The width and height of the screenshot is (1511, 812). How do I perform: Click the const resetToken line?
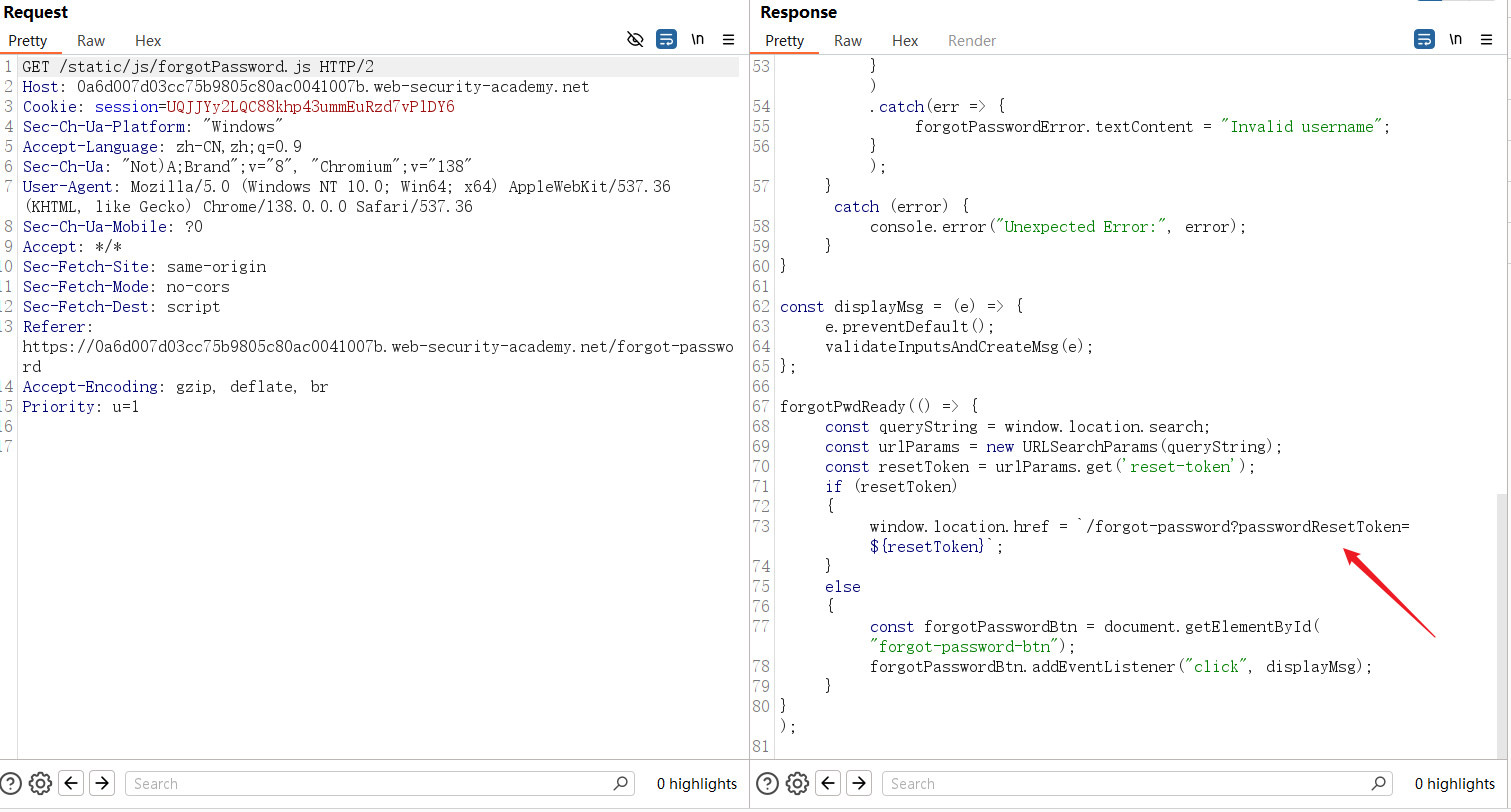(1039, 467)
